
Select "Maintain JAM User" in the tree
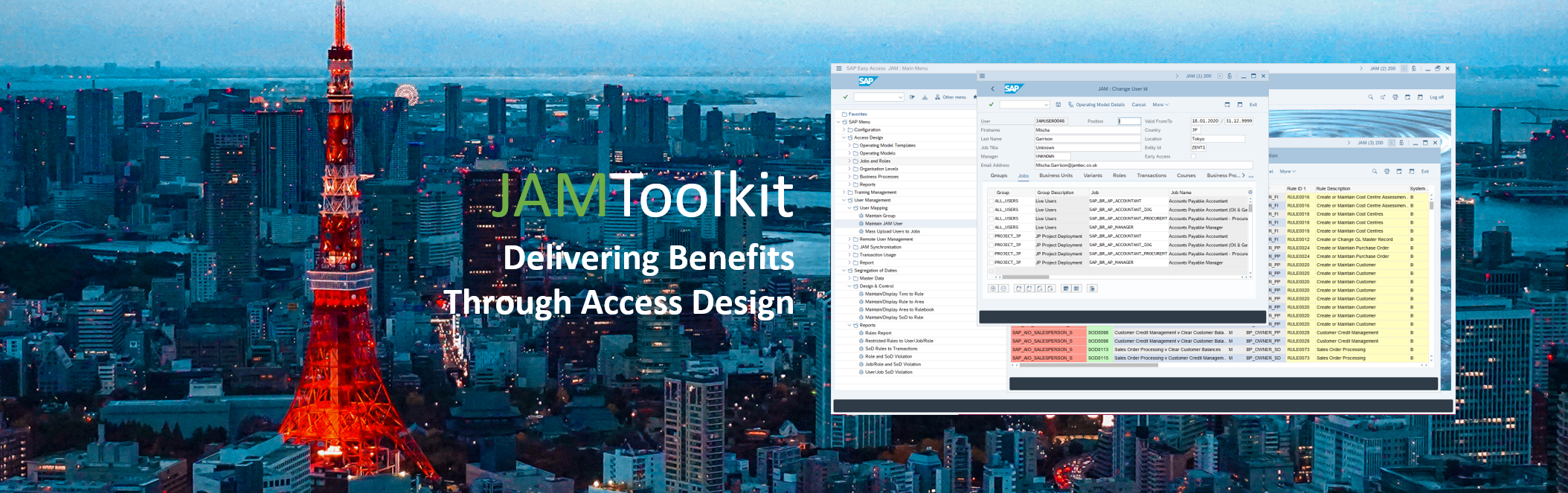[x=884, y=224]
